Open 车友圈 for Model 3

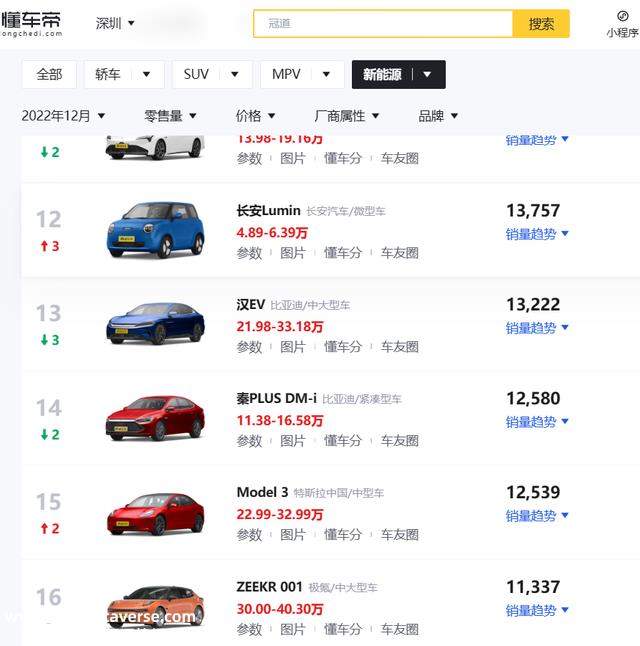point(399,534)
